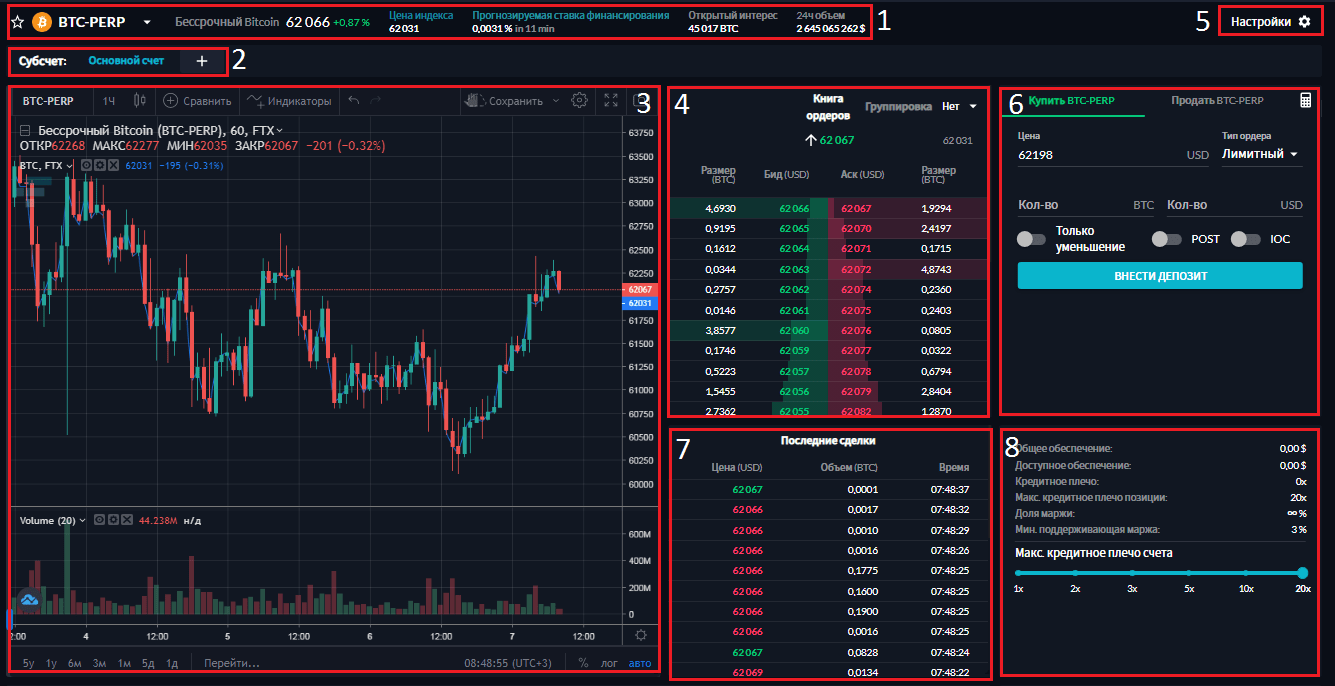The image size is (1335, 686).
Task: Open the 1Ч chart interval selector
Action: point(109,100)
